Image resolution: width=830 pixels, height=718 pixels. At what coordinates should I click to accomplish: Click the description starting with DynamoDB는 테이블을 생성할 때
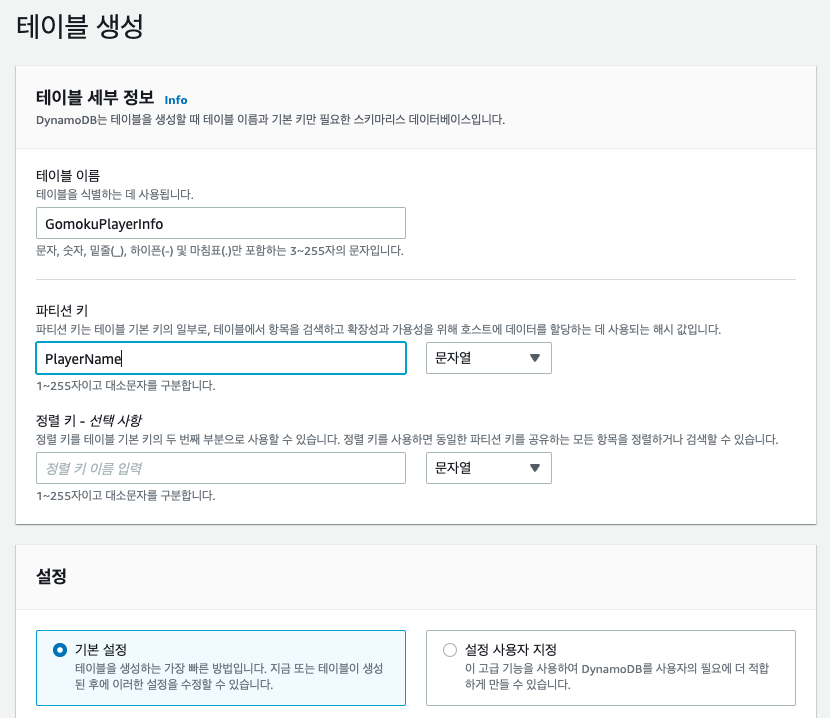click(x=270, y=120)
